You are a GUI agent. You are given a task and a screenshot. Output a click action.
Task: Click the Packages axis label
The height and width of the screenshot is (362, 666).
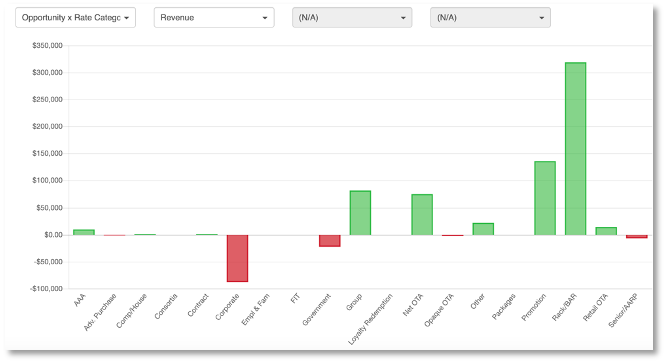click(504, 306)
